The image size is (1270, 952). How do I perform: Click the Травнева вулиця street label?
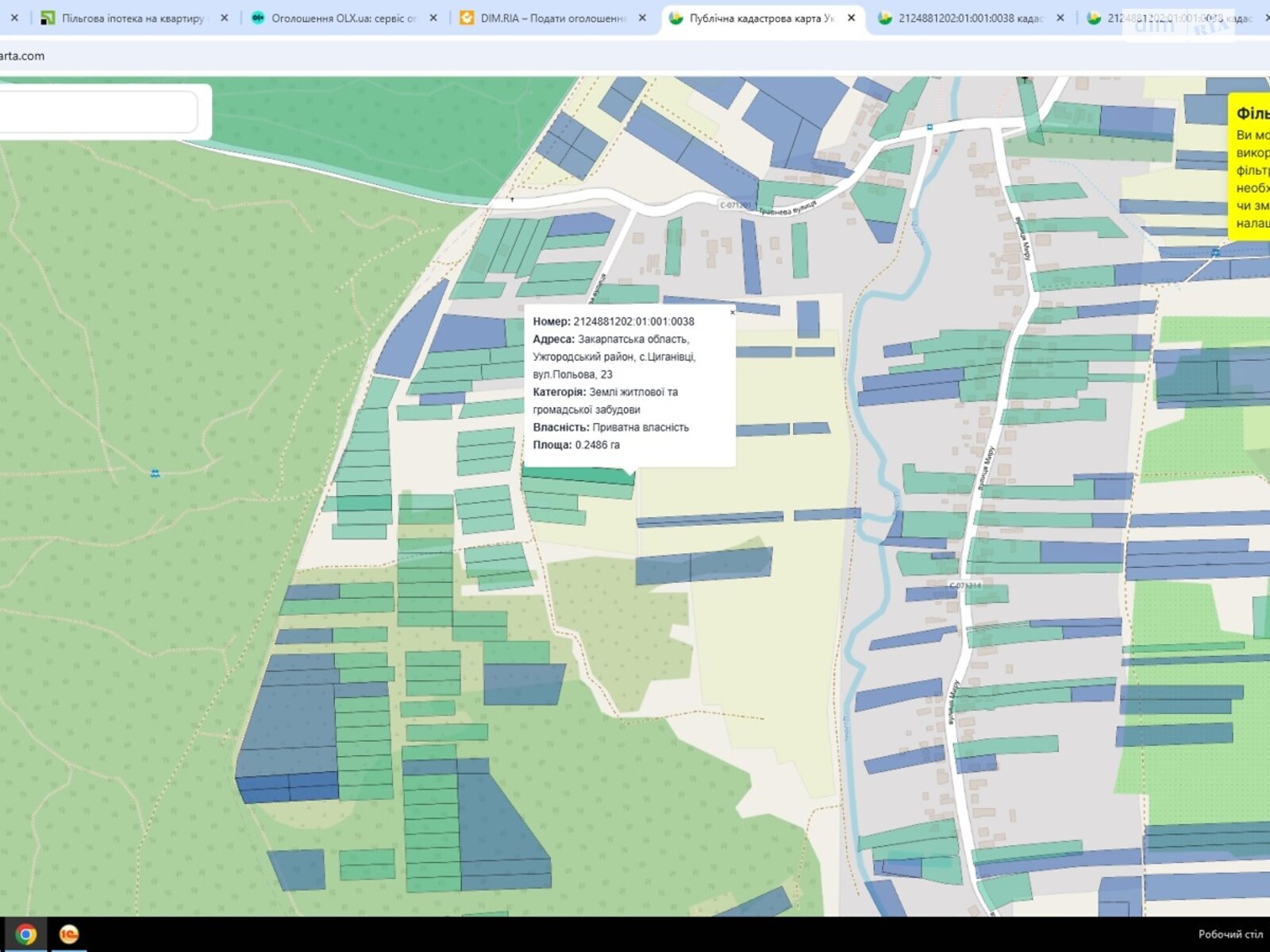coord(787,209)
